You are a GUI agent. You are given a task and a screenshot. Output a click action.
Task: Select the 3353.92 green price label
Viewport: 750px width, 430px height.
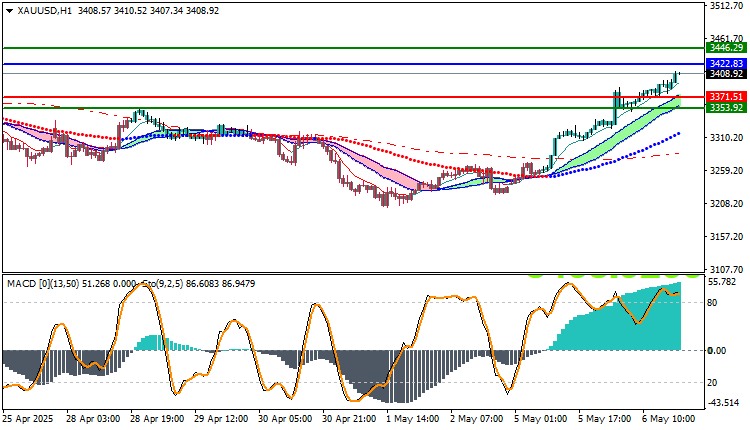(726, 108)
